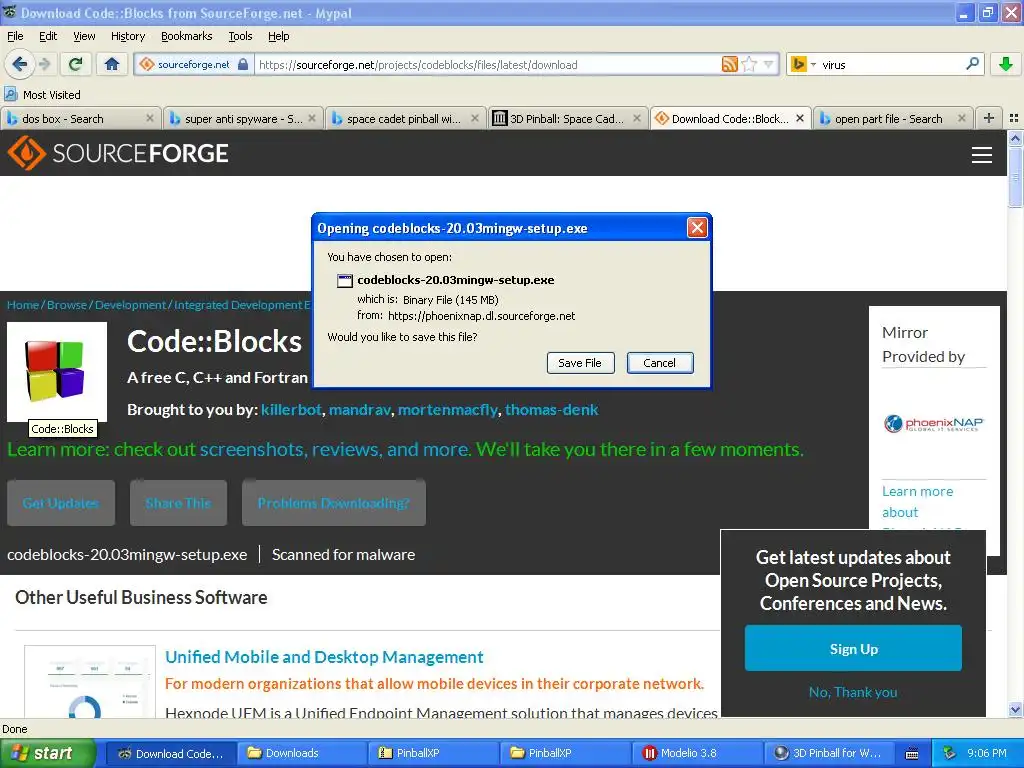The height and width of the screenshot is (768, 1024).
Task: Click the Browse breadcrumb link
Action: 67,305
